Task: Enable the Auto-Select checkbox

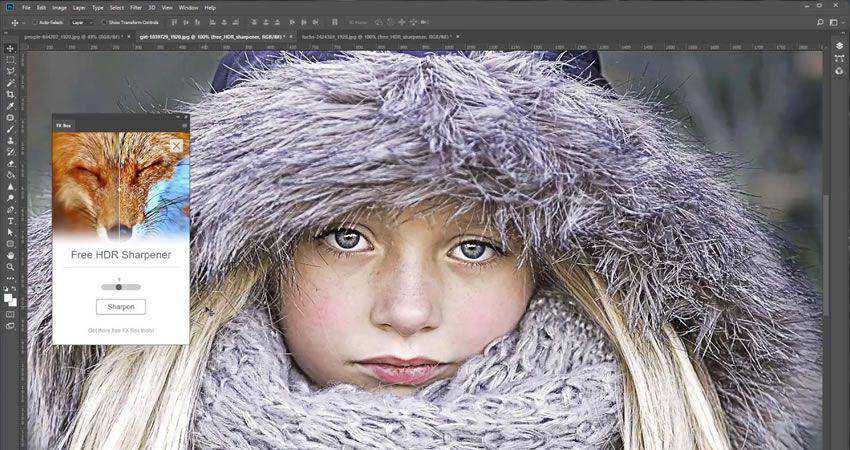Action: 35,21
